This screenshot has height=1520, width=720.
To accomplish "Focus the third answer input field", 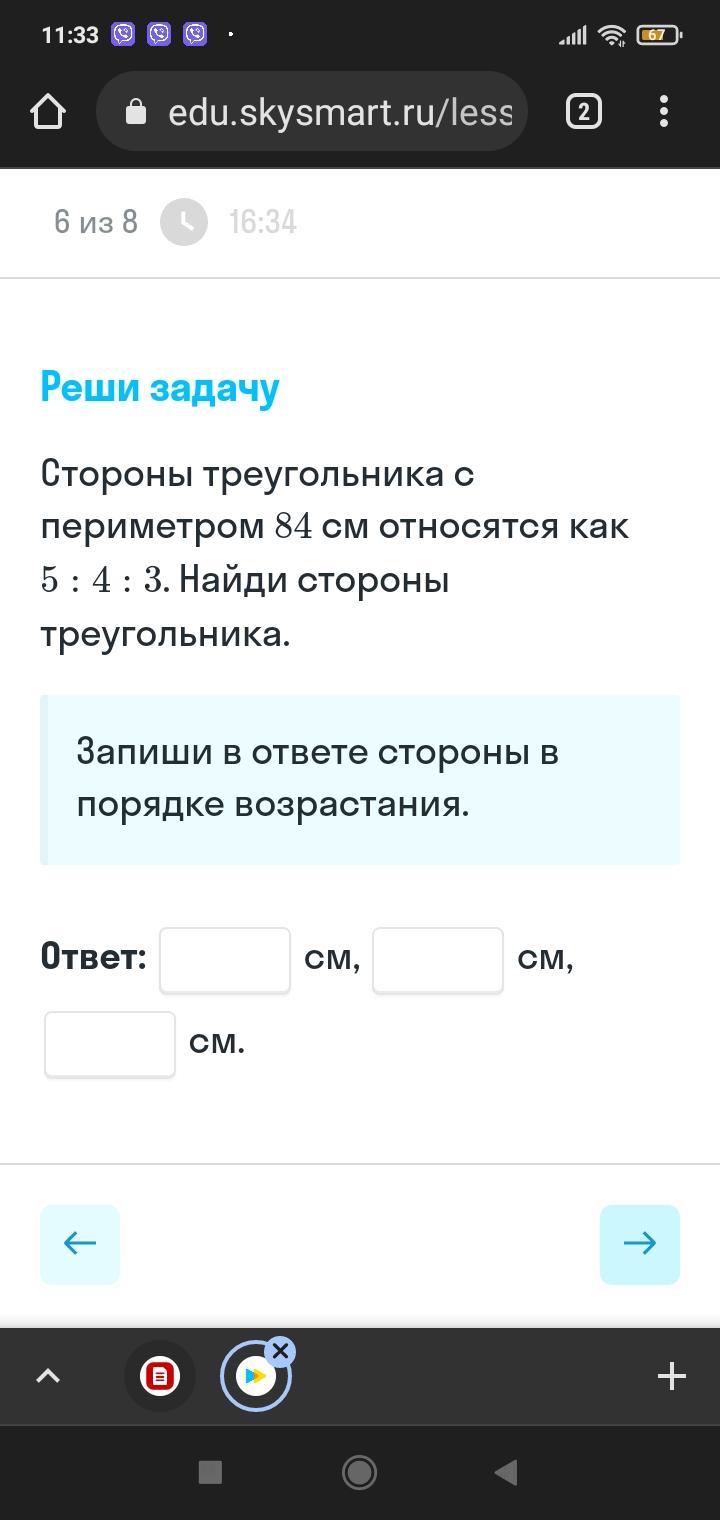I will (x=110, y=1044).
